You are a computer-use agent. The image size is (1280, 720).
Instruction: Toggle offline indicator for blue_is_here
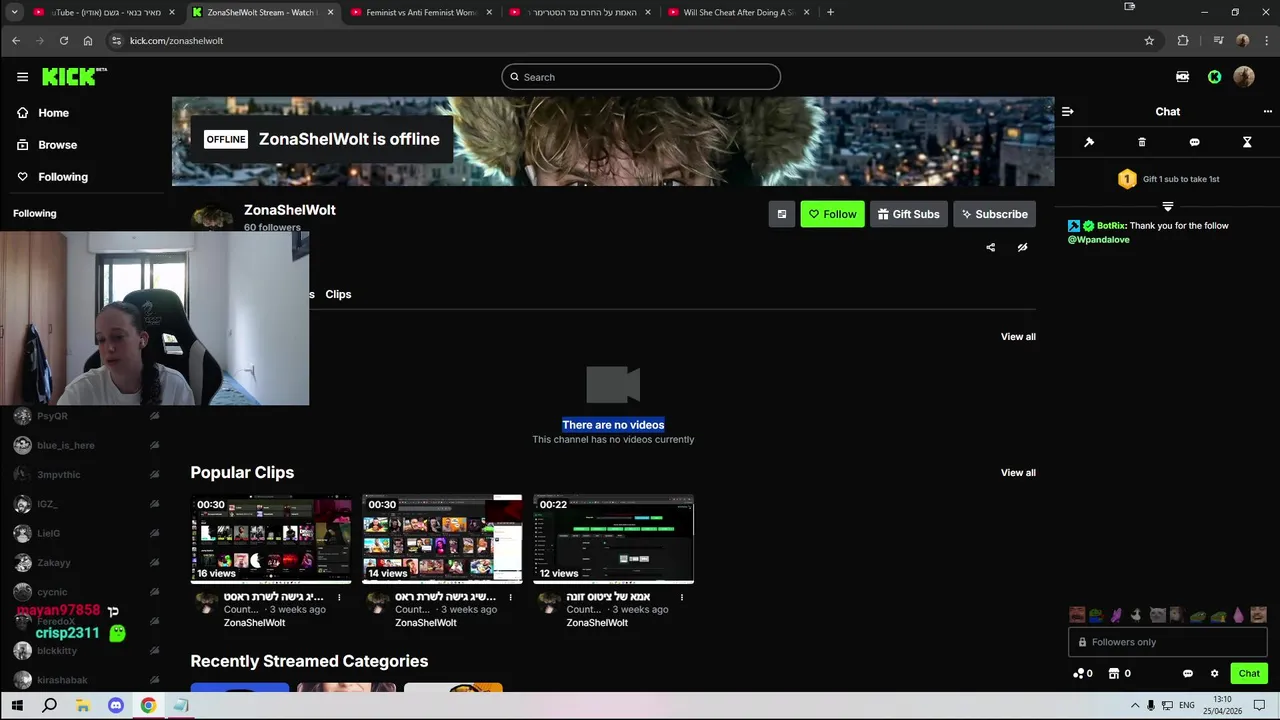click(x=154, y=445)
